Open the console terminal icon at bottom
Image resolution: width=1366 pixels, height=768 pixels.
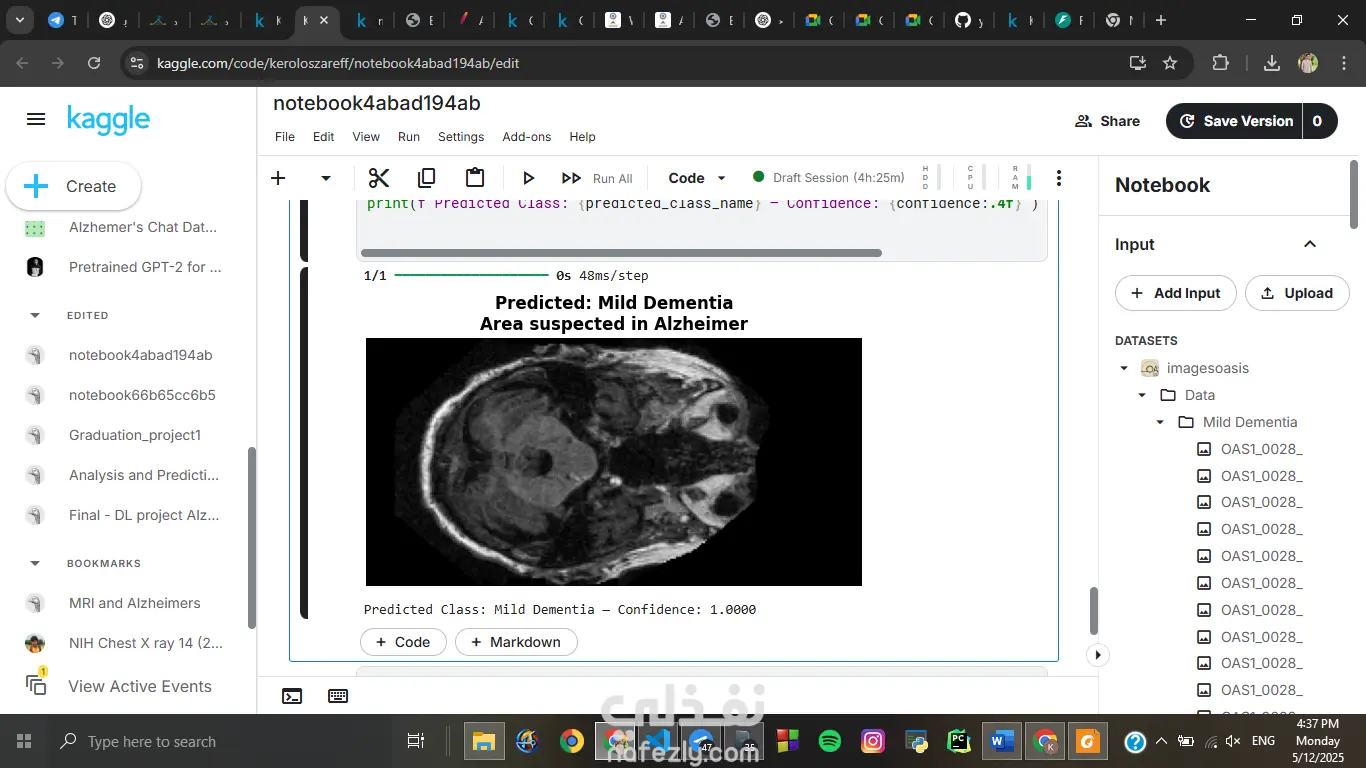click(x=292, y=696)
